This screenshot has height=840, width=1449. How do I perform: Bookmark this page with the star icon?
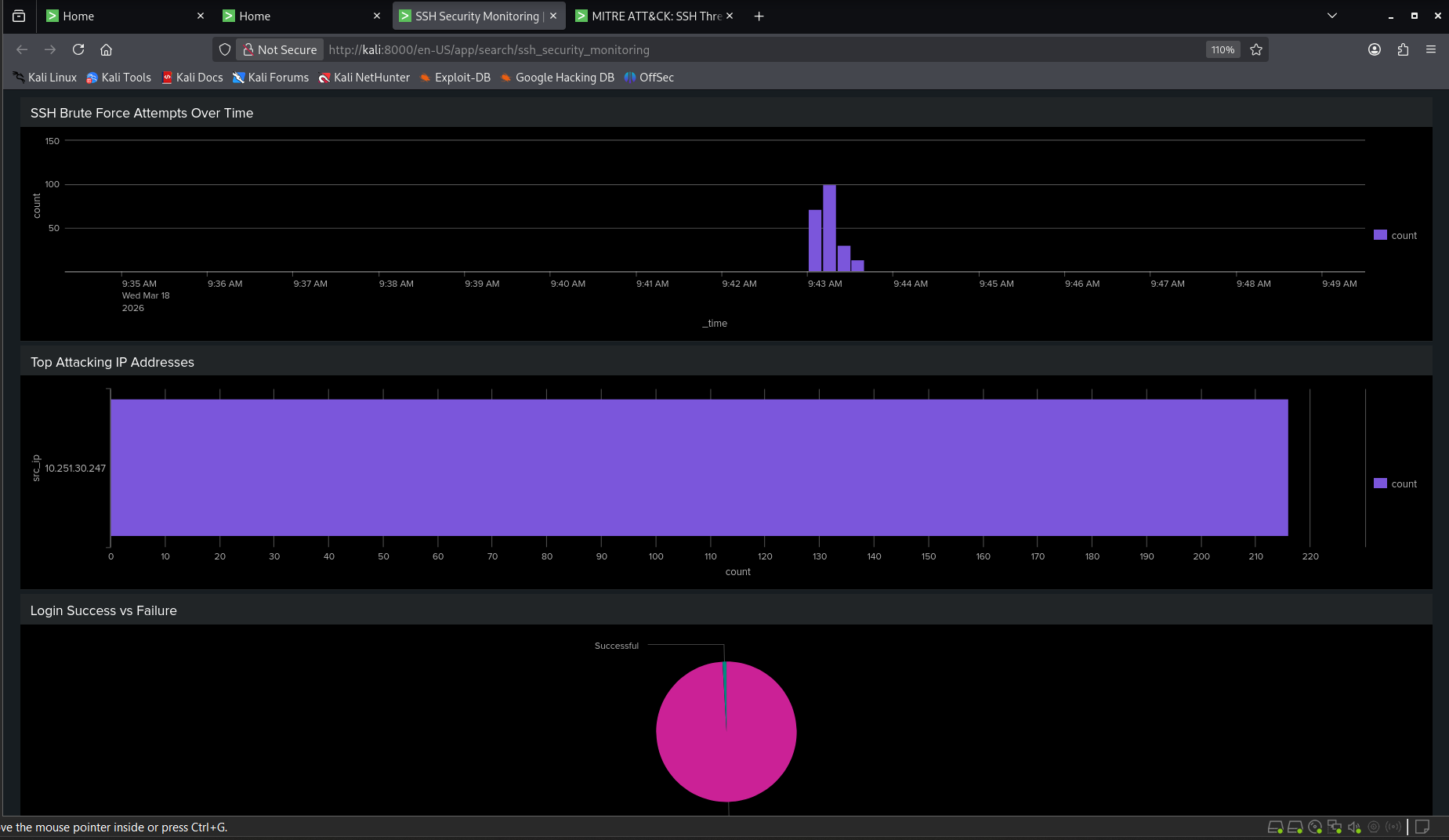pos(1256,49)
